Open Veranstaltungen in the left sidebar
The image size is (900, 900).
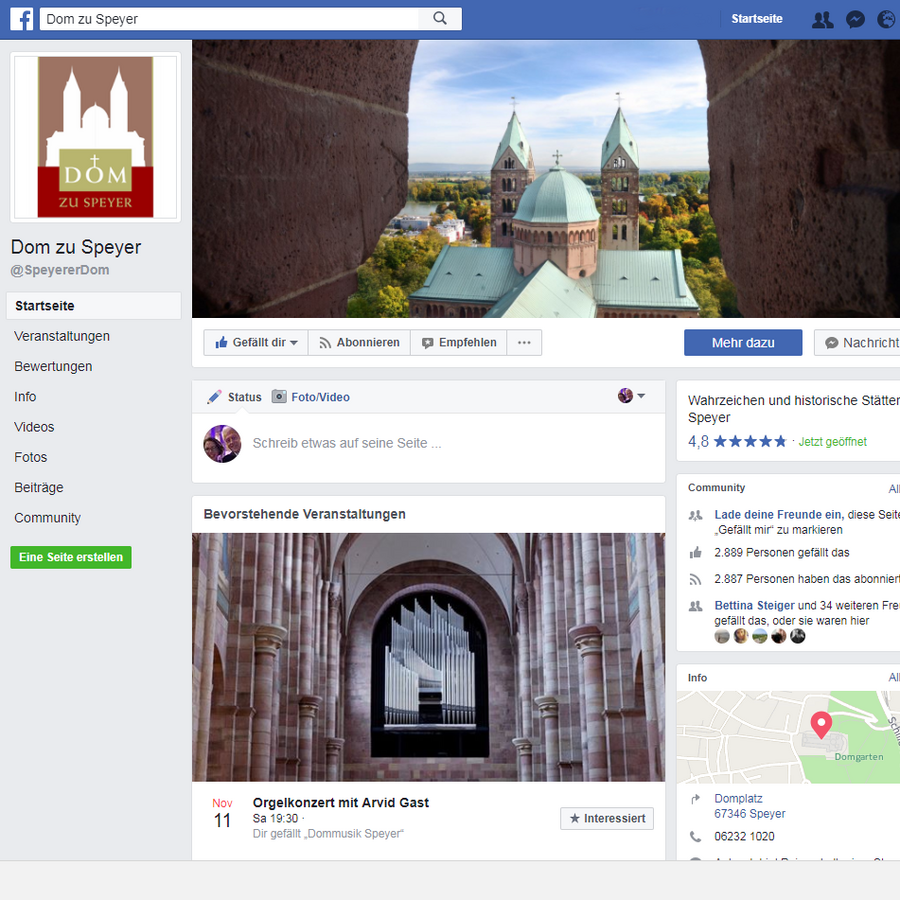point(62,336)
